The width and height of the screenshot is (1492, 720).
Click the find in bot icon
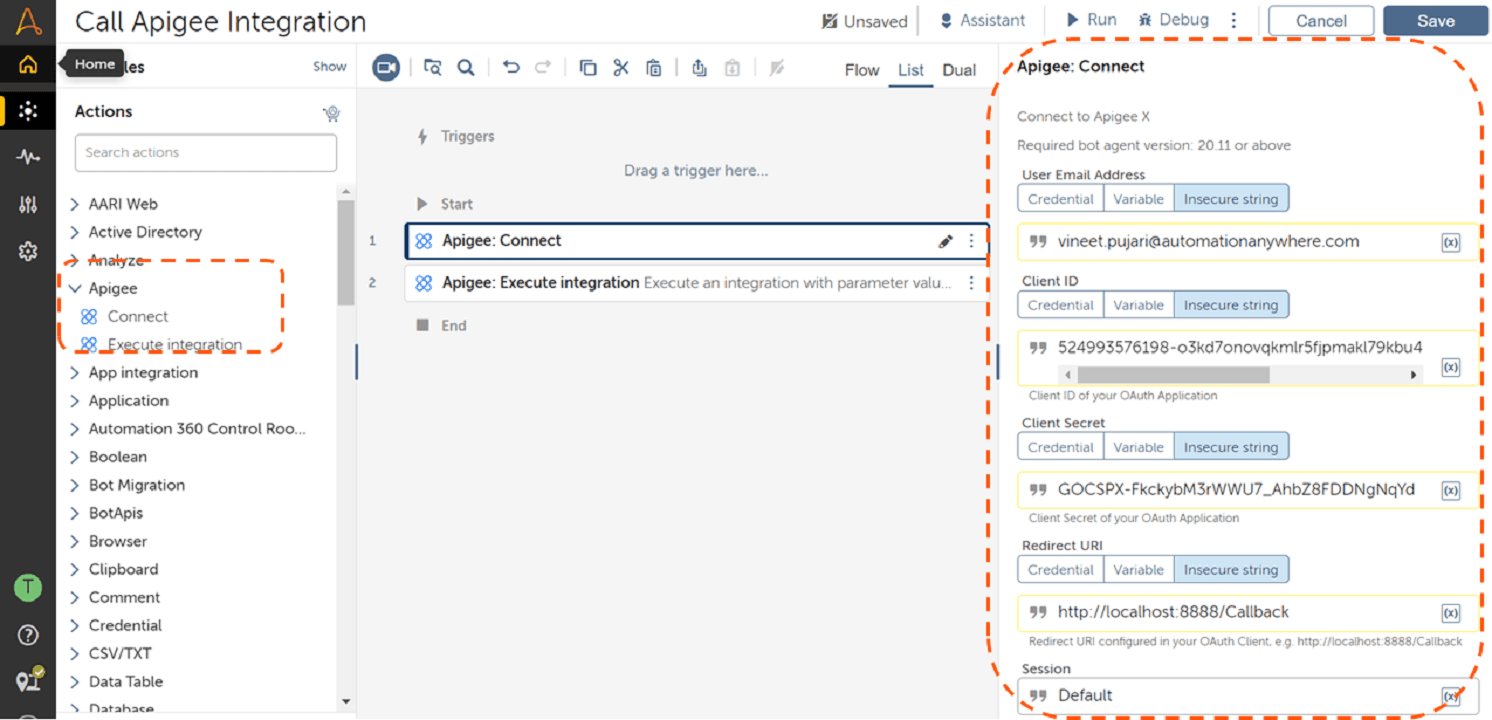(433, 68)
